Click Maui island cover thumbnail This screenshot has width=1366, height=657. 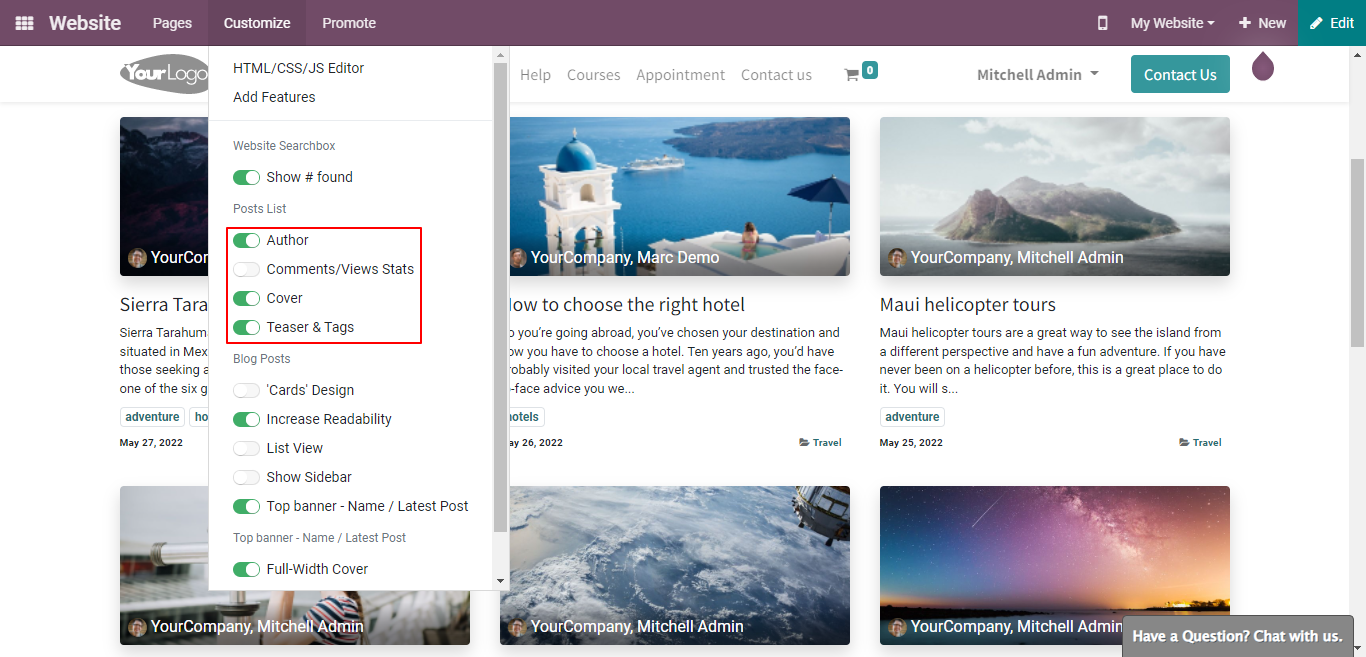pos(1054,196)
